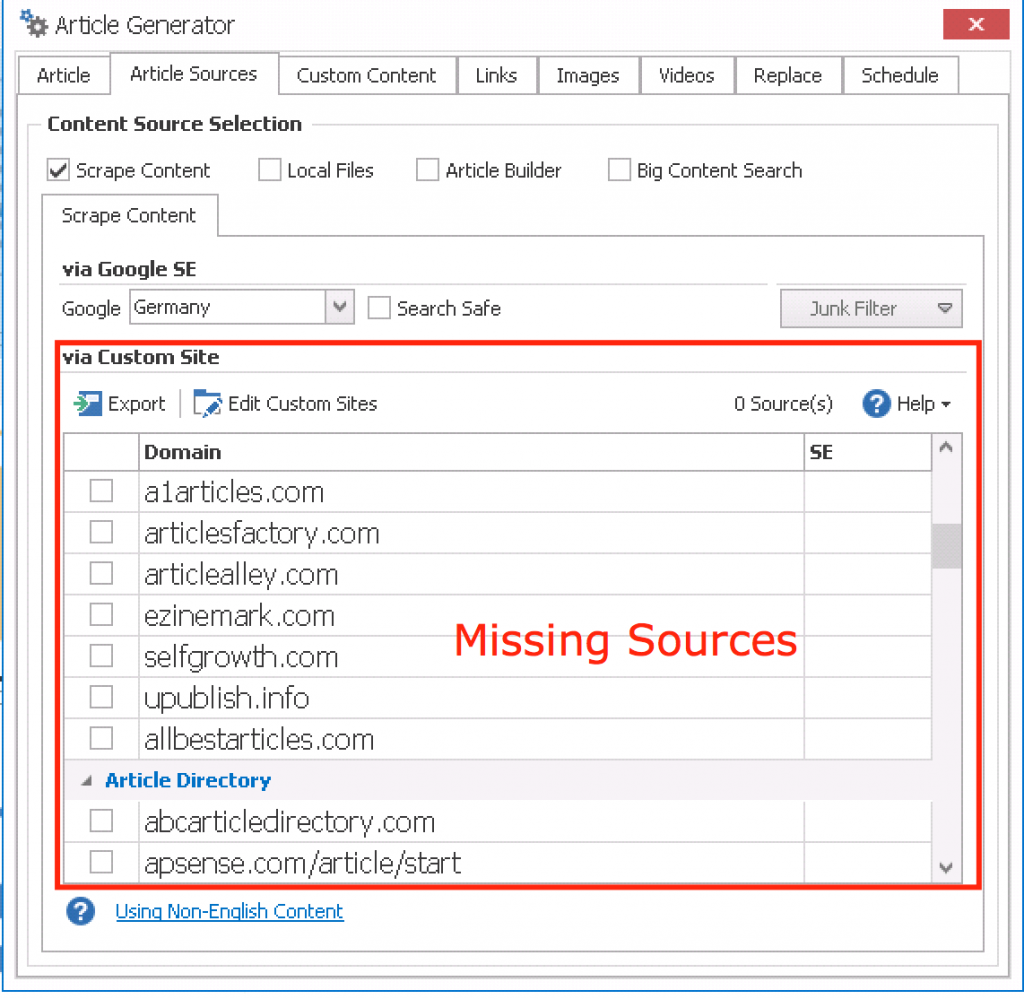Viewport: 1024px width, 999px height.
Task: Open the Junk Filter dropdown
Action: pyautogui.click(x=871, y=308)
